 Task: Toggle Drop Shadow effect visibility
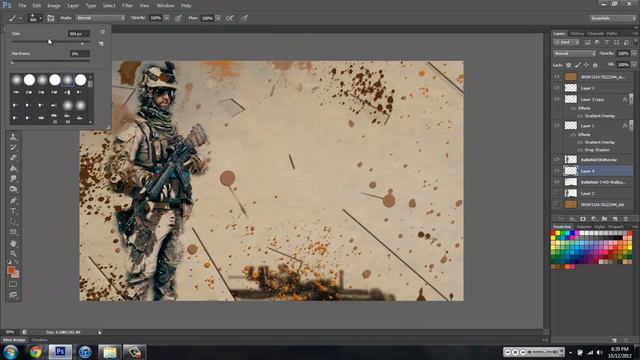coord(580,150)
